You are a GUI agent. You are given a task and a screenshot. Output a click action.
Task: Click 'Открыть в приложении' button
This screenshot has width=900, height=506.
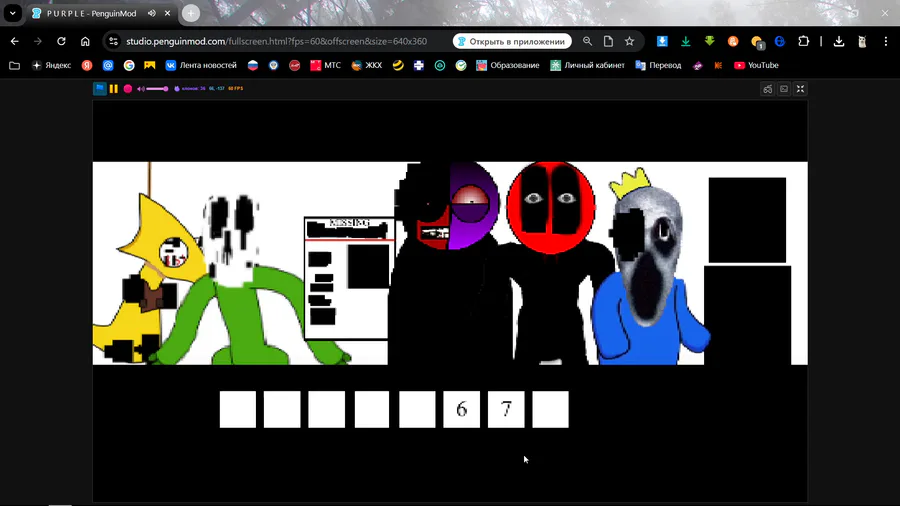[x=512, y=41]
